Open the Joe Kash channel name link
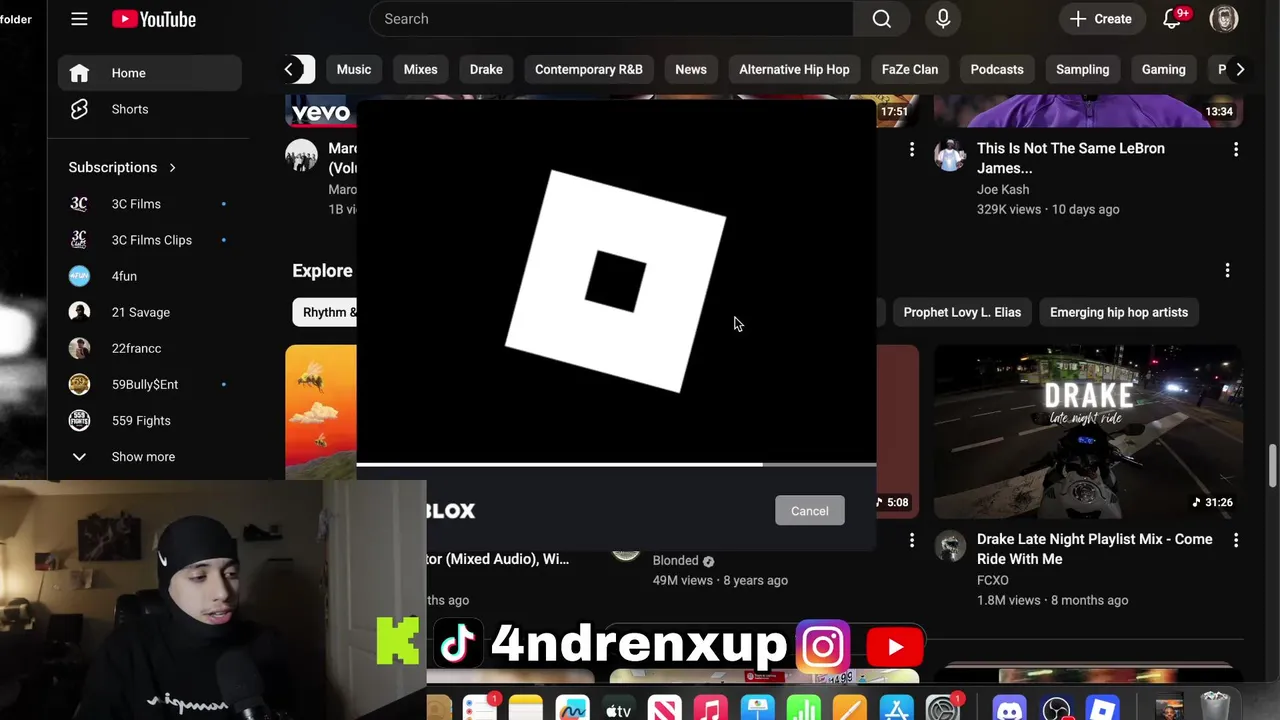Image resolution: width=1280 pixels, height=720 pixels. (x=1003, y=189)
